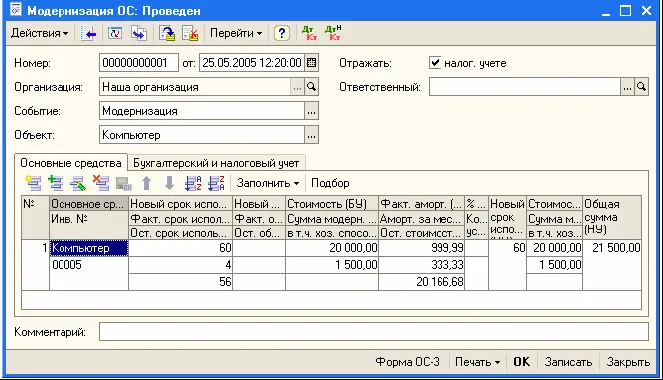Open calendar picker next to date field
Viewport: 663px width, 380px height.
coord(311,63)
